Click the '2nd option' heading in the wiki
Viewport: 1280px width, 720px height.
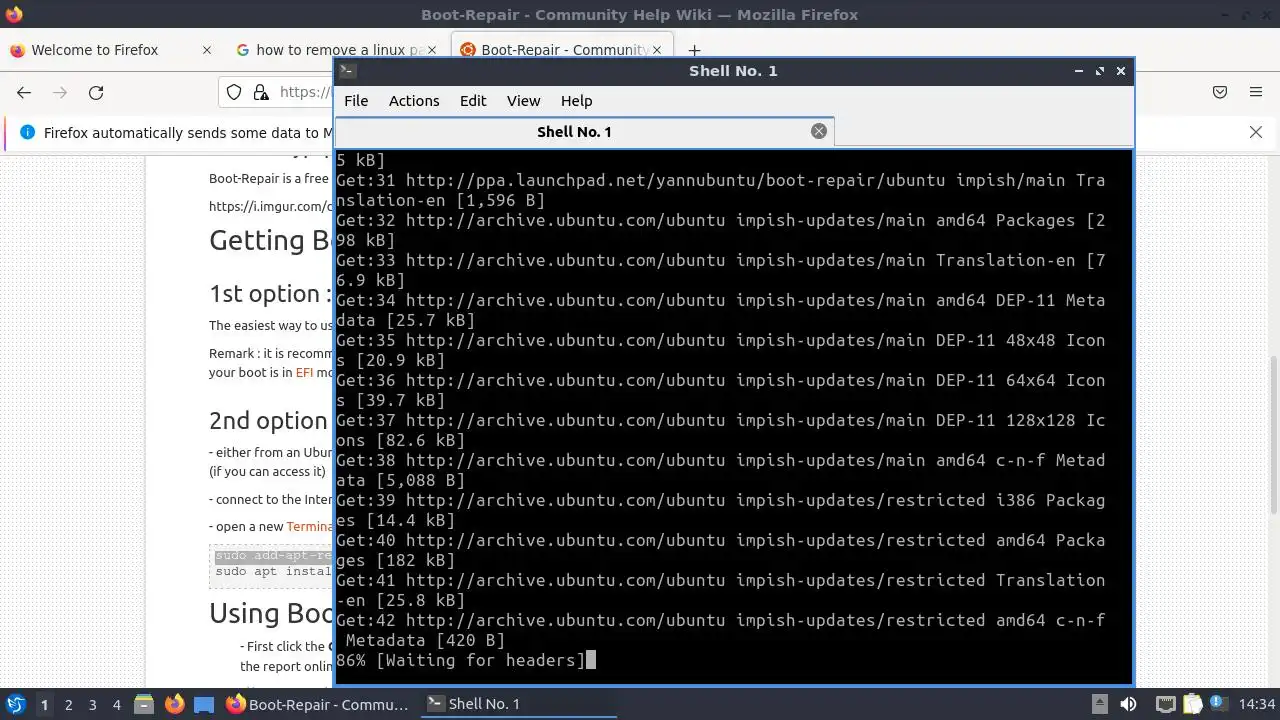[x=268, y=420]
